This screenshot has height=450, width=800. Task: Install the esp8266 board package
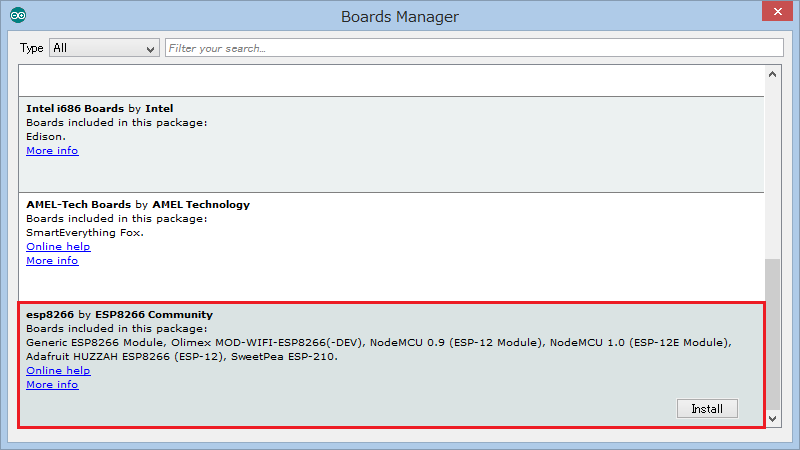point(707,409)
